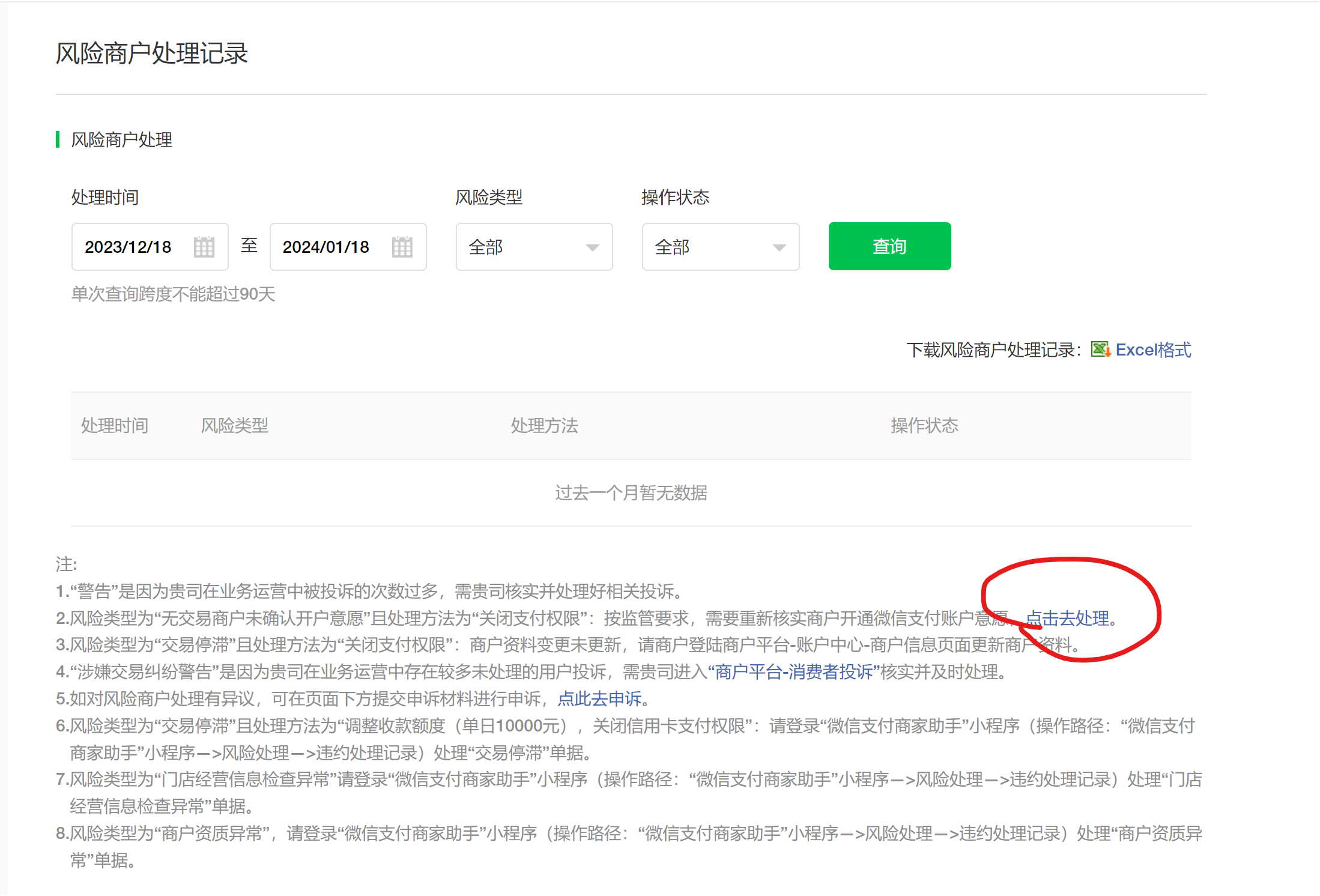Open the start date calendar icon
This screenshot has width=1320, height=896.
click(x=204, y=247)
